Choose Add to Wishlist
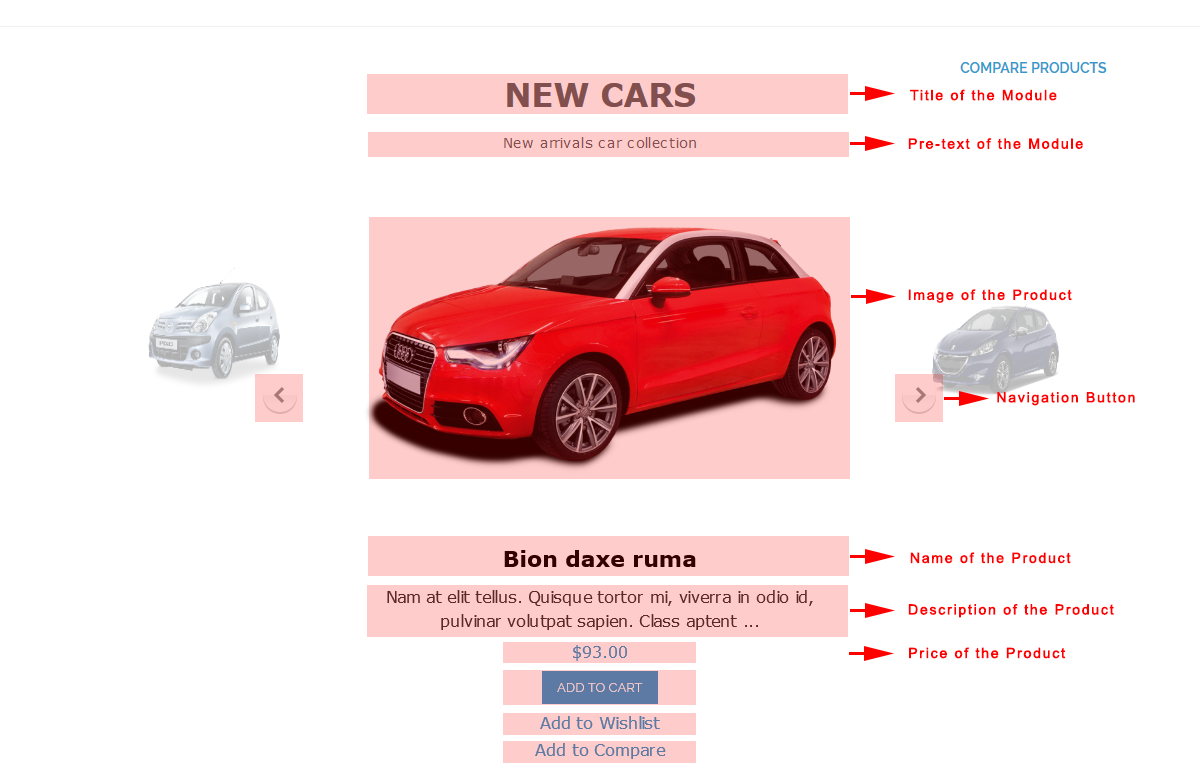The height and width of the screenshot is (770, 1201). (600, 723)
